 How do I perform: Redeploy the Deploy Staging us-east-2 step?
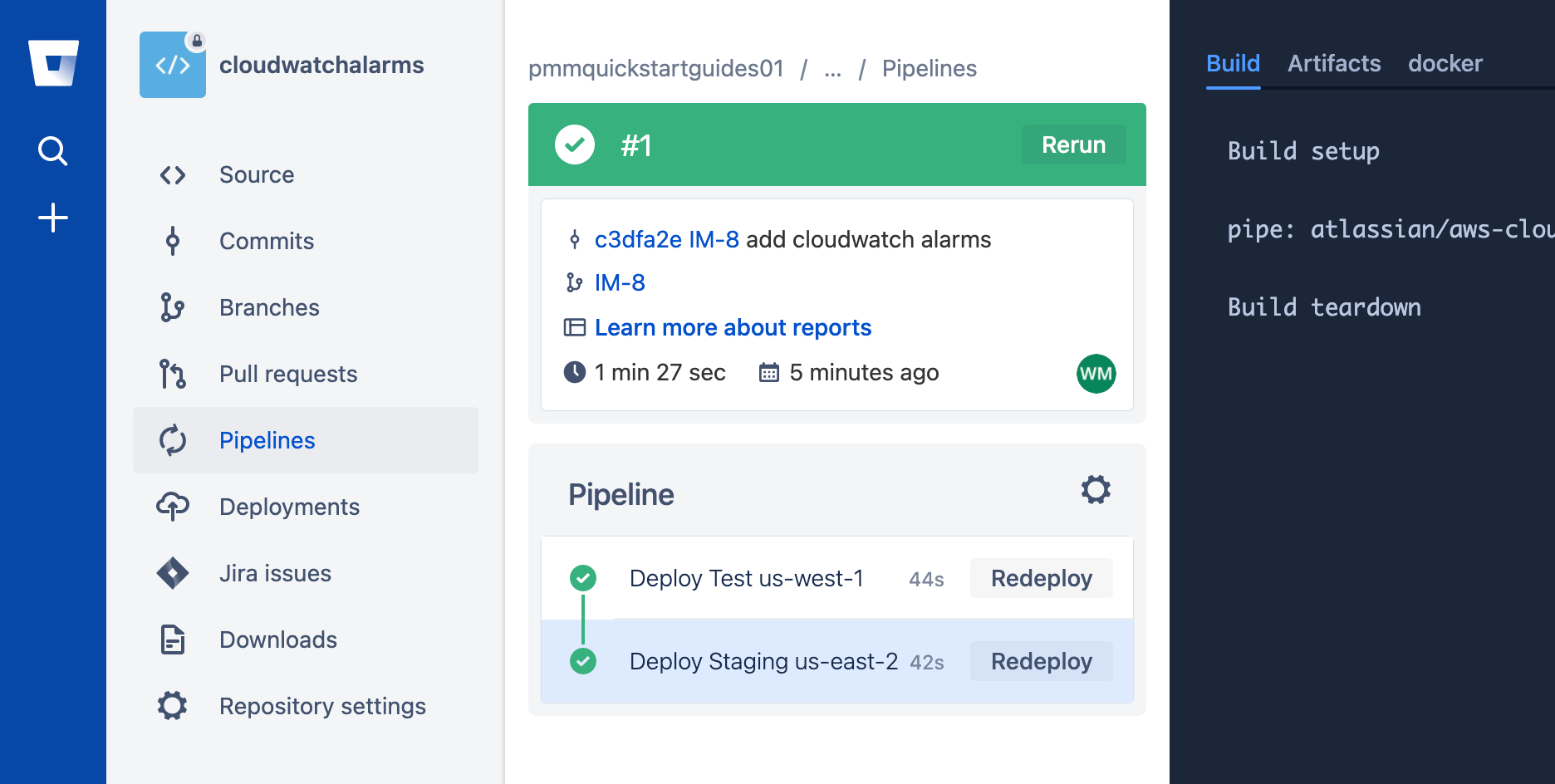[x=1041, y=661]
